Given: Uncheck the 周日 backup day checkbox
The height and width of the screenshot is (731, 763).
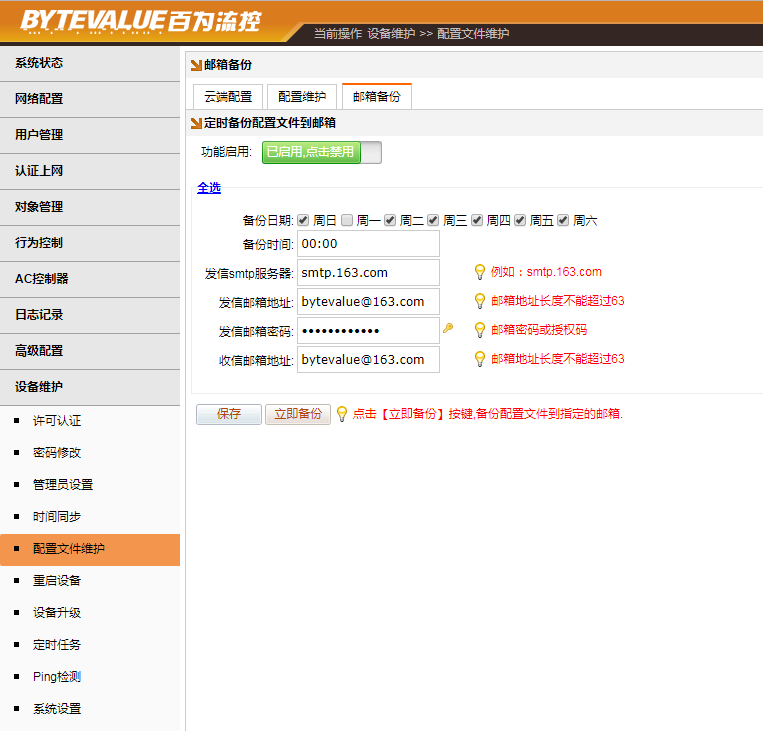Looking at the screenshot, I should (303, 220).
